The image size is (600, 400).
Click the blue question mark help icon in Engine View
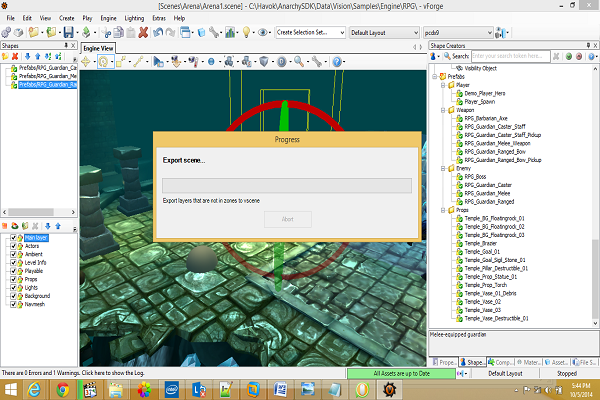337,62
